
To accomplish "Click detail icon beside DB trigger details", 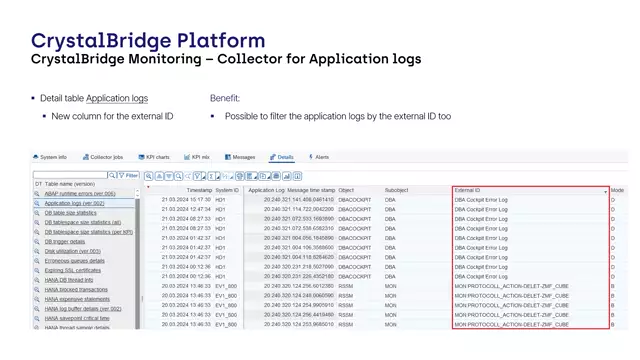I will (37, 242).
